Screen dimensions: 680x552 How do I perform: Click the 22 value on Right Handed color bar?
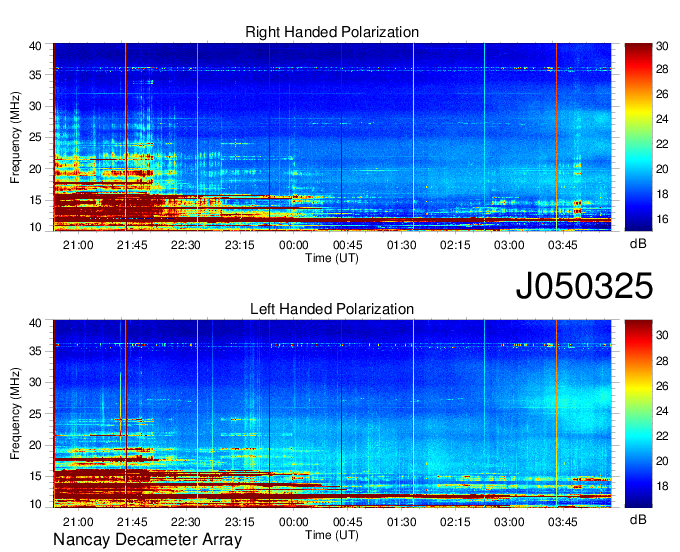click(662, 144)
